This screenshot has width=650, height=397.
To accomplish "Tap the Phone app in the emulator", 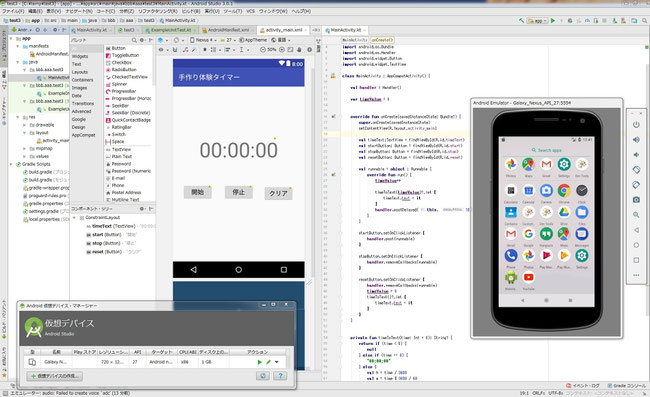I will pos(511,255).
